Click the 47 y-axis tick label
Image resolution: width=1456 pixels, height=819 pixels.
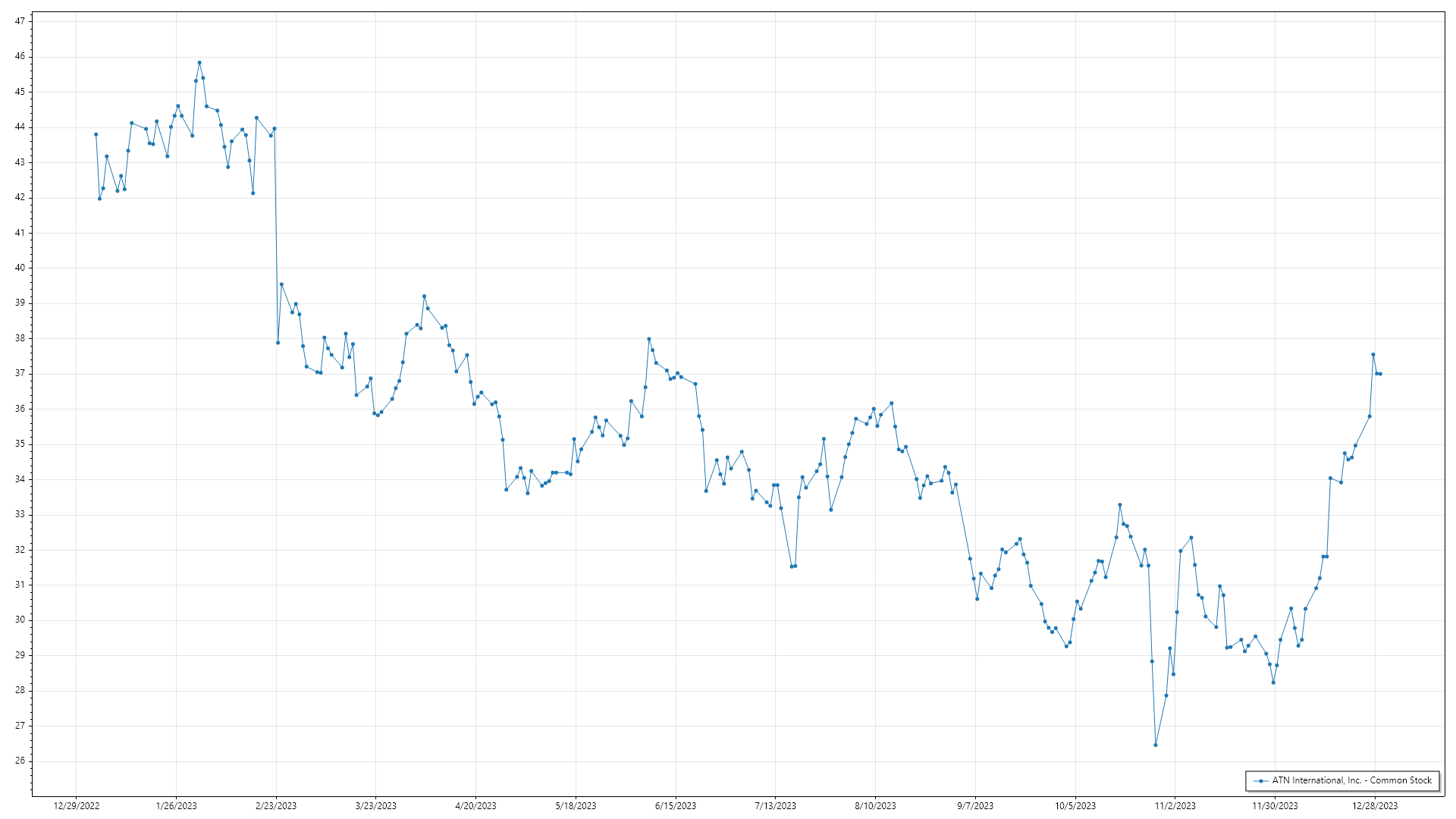[20, 21]
